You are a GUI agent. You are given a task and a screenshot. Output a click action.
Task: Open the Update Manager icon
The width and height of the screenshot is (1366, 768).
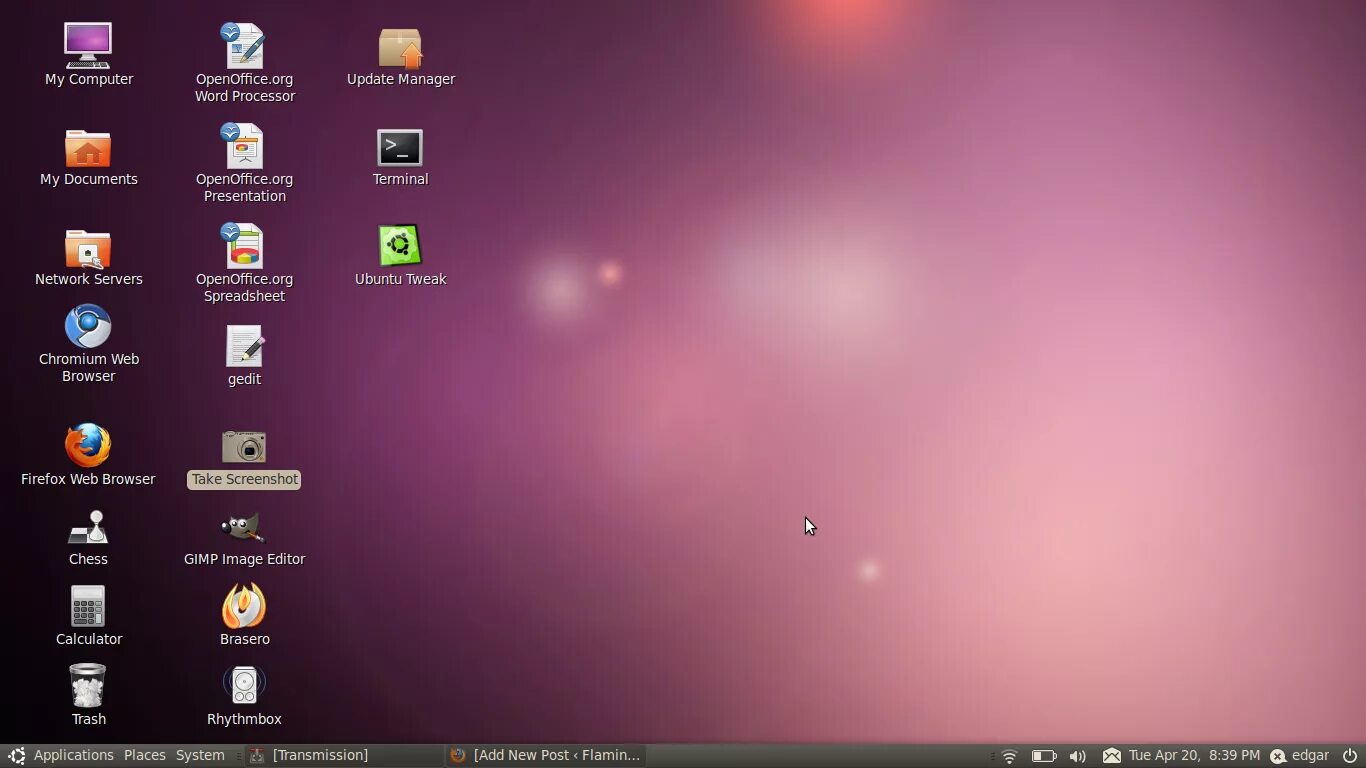[400, 47]
